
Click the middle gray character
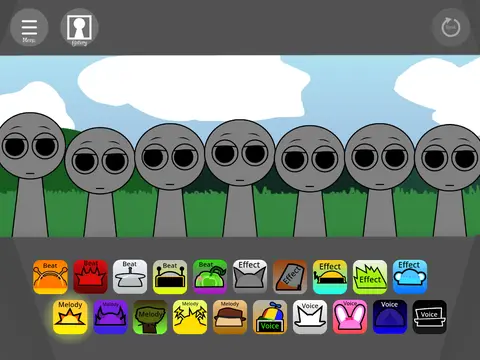(240, 178)
